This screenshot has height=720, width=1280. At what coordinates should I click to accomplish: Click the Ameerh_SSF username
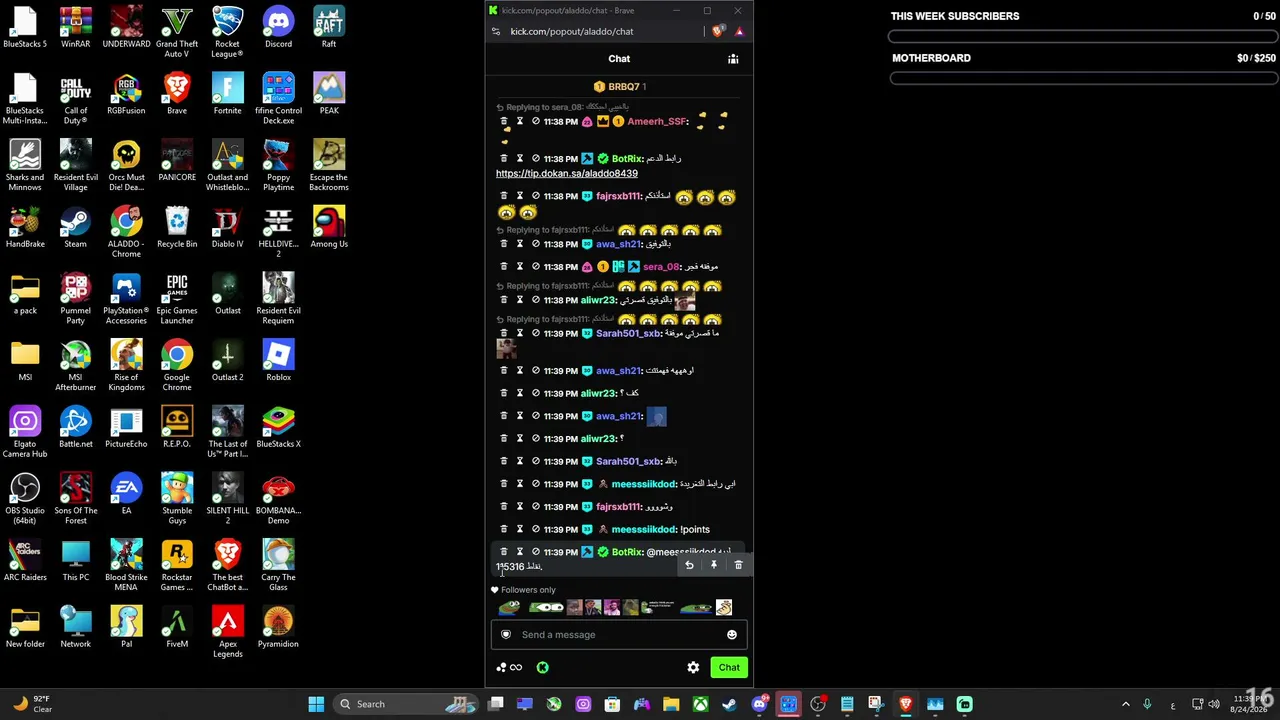656,122
